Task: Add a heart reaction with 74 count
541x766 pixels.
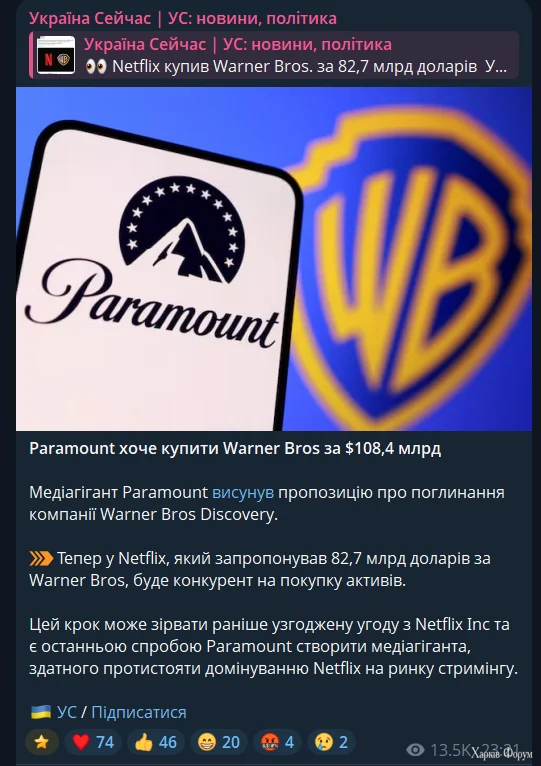Action: 93,742
